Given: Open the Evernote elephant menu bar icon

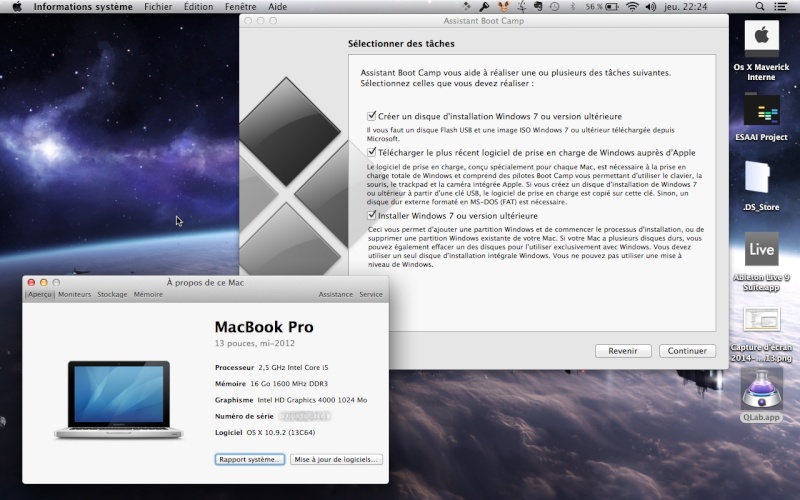Looking at the screenshot, I should pyautogui.click(x=538, y=7).
